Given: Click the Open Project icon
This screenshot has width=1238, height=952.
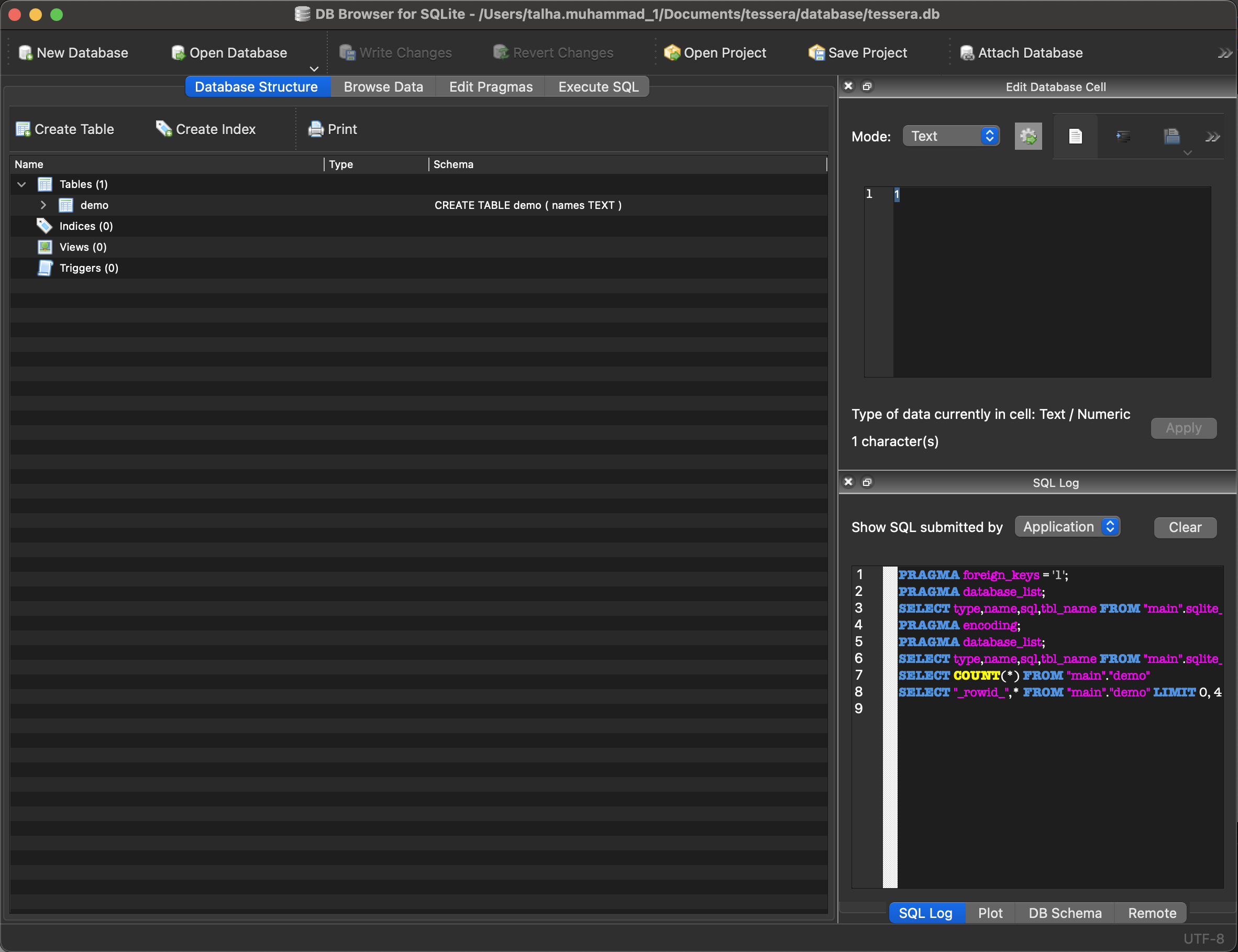Looking at the screenshot, I should click(x=672, y=53).
